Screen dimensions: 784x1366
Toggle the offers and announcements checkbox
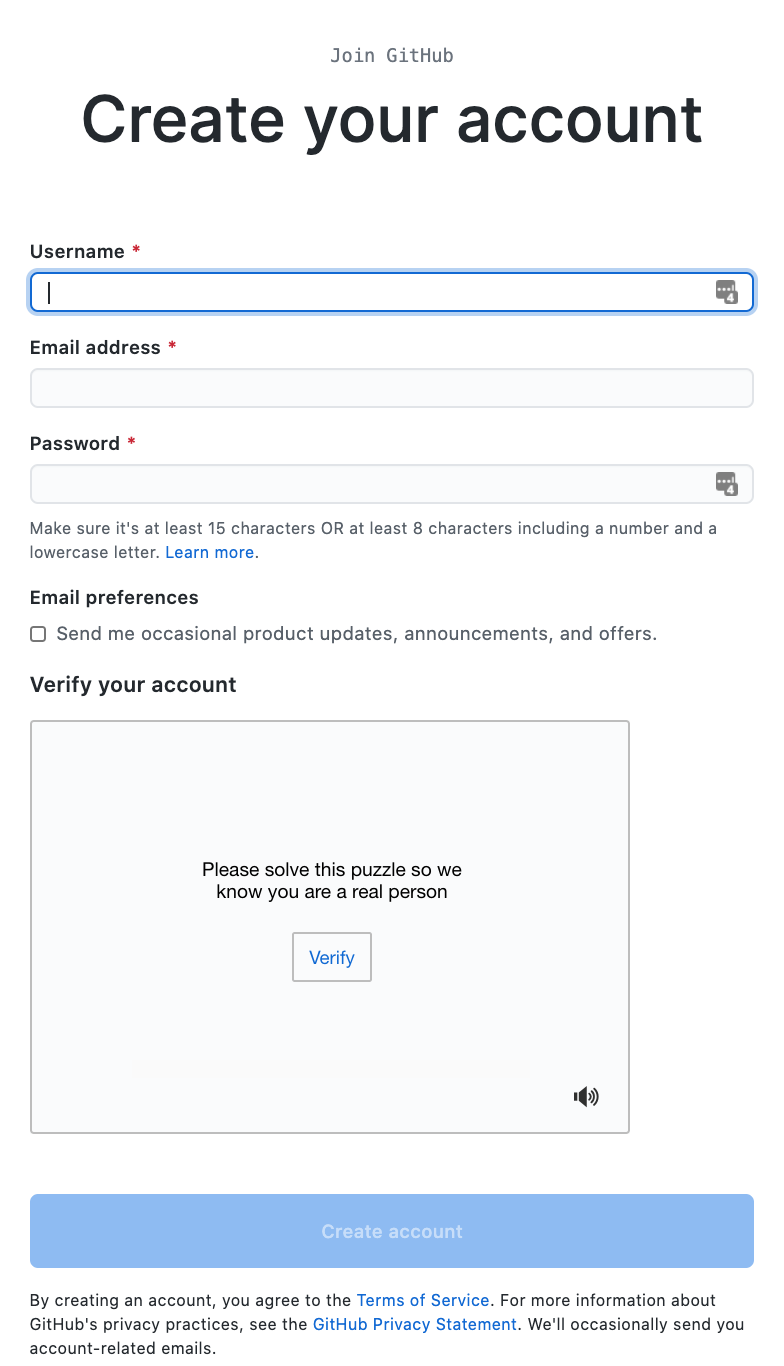(37, 633)
